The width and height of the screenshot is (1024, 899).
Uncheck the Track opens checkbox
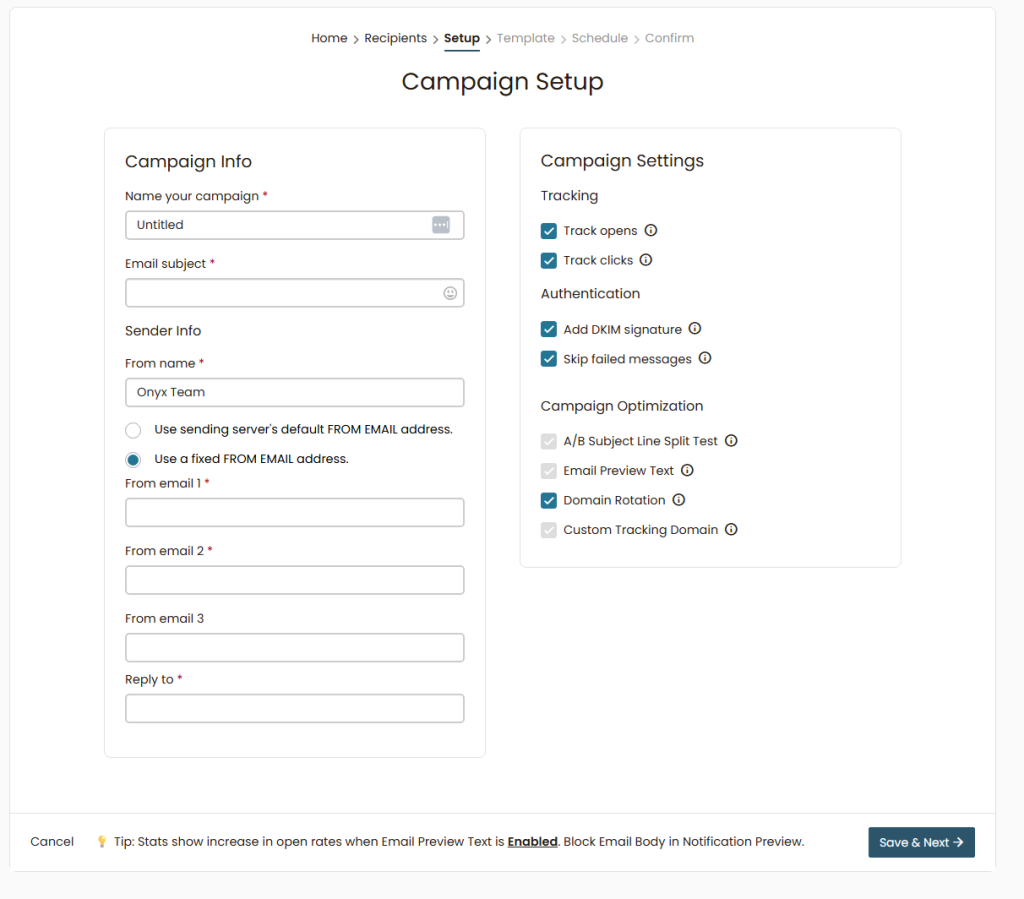549,231
